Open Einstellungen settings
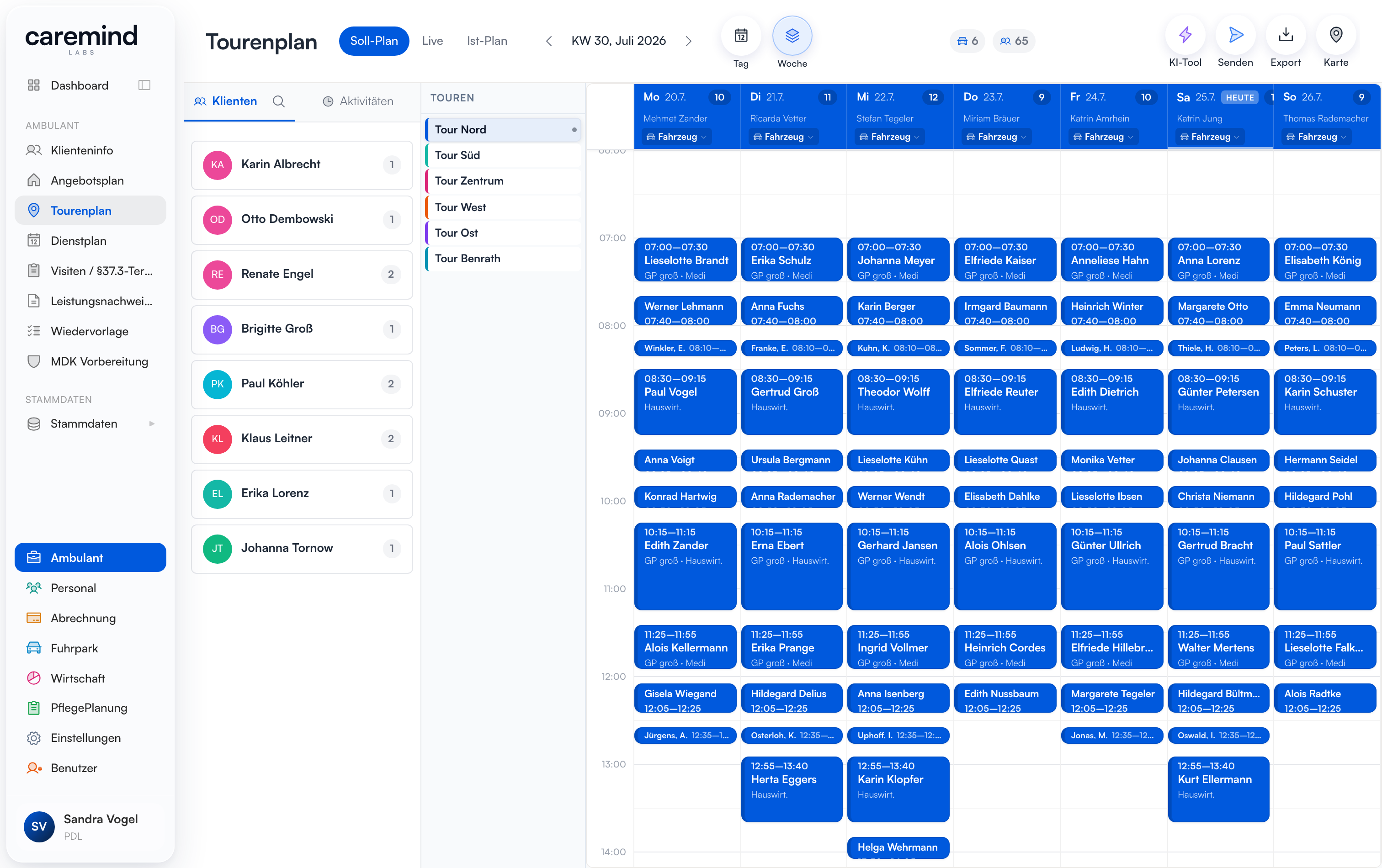The height and width of the screenshot is (868, 1382). [90, 738]
